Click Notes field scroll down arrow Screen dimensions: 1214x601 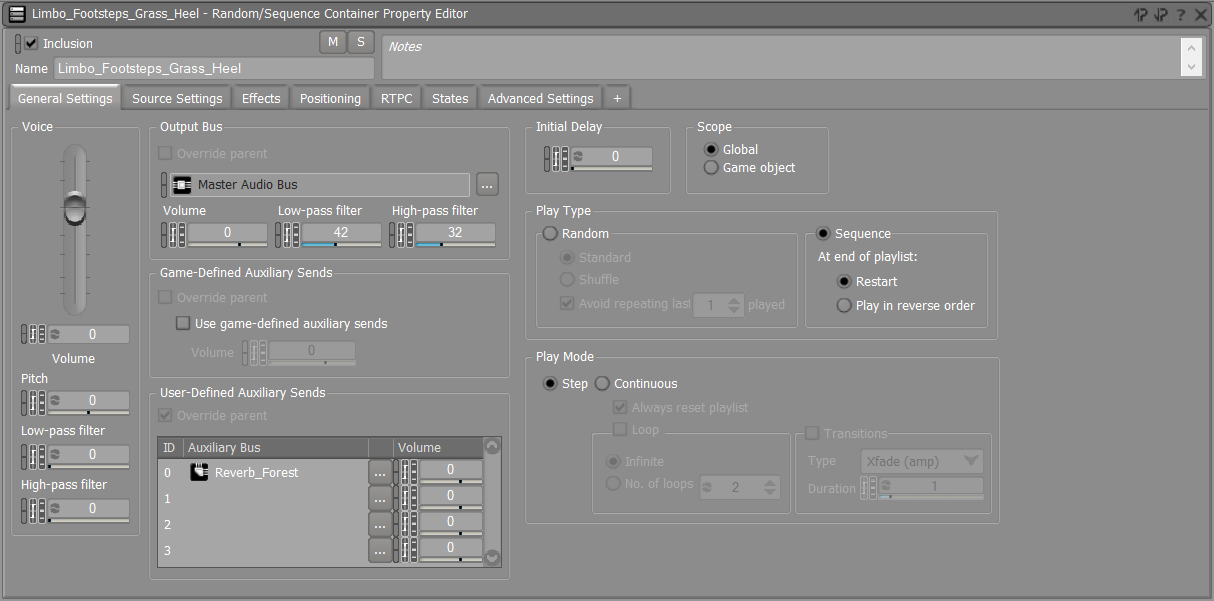1191,67
